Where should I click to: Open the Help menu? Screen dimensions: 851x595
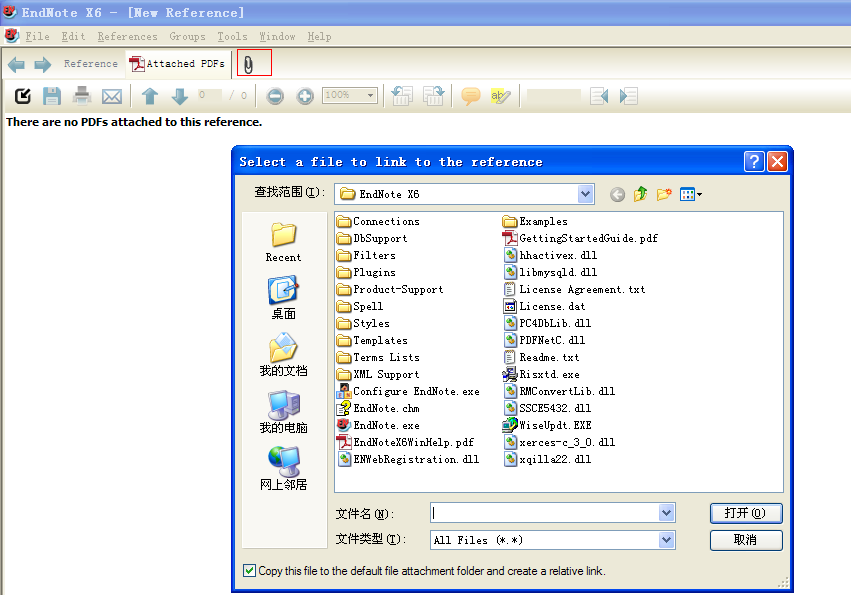pyautogui.click(x=319, y=36)
